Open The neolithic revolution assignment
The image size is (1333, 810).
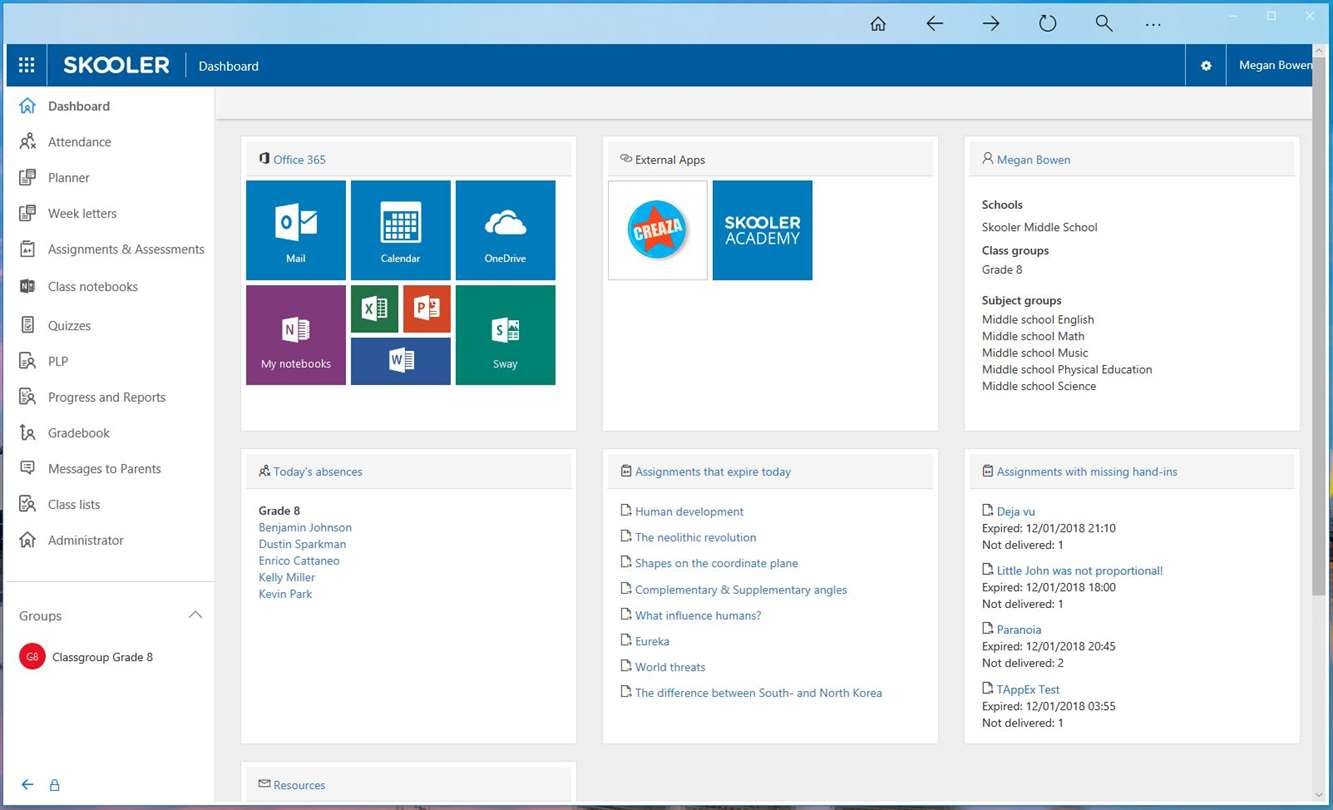pos(695,538)
